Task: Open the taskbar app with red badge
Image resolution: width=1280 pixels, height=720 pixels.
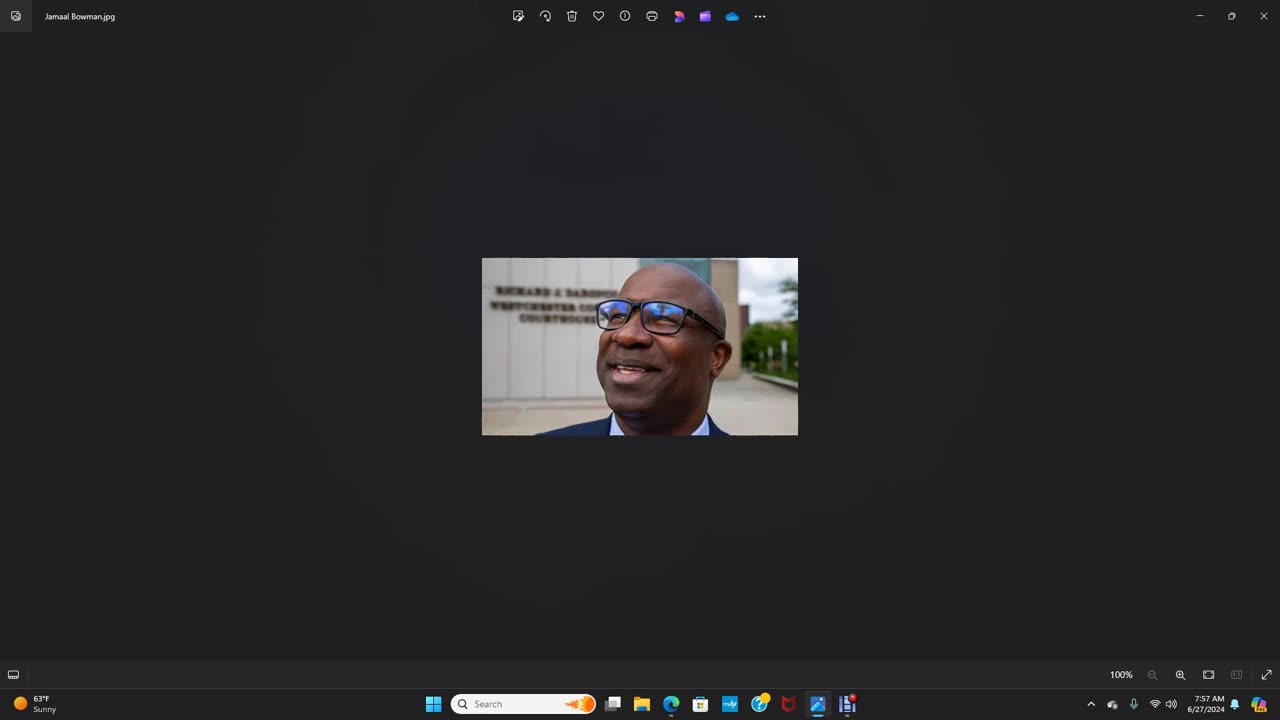Action: point(847,704)
